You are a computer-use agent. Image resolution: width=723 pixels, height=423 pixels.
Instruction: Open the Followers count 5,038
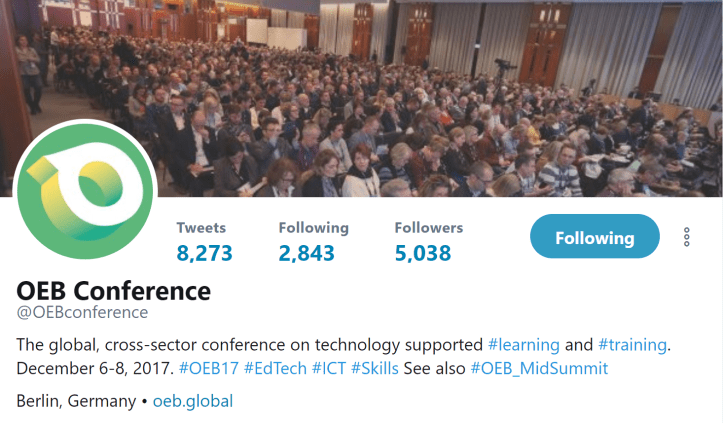point(423,253)
